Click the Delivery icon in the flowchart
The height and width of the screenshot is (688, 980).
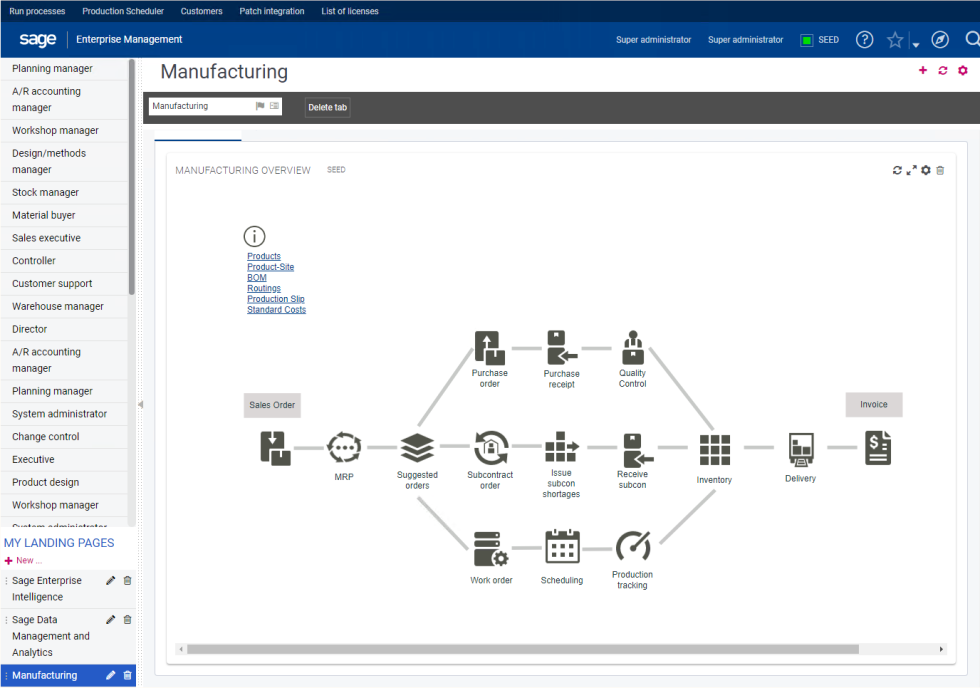tap(800, 450)
